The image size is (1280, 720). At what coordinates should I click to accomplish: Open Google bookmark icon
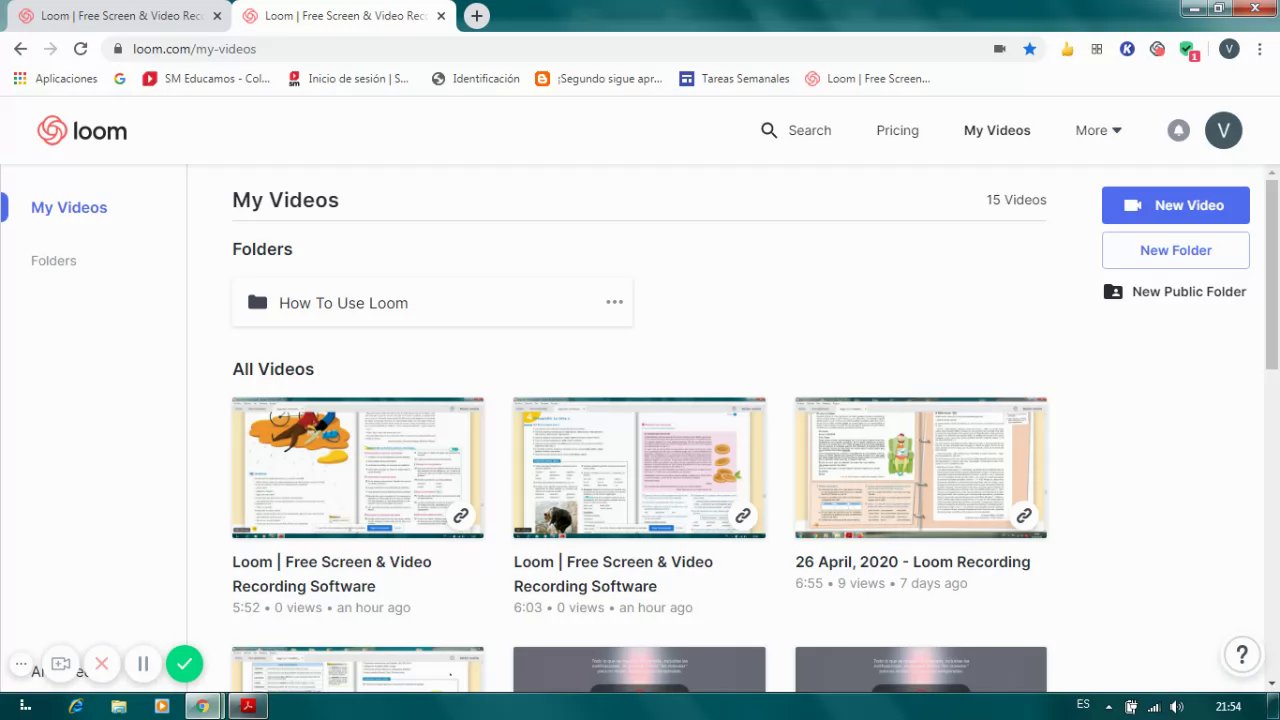[x=120, y=78]
